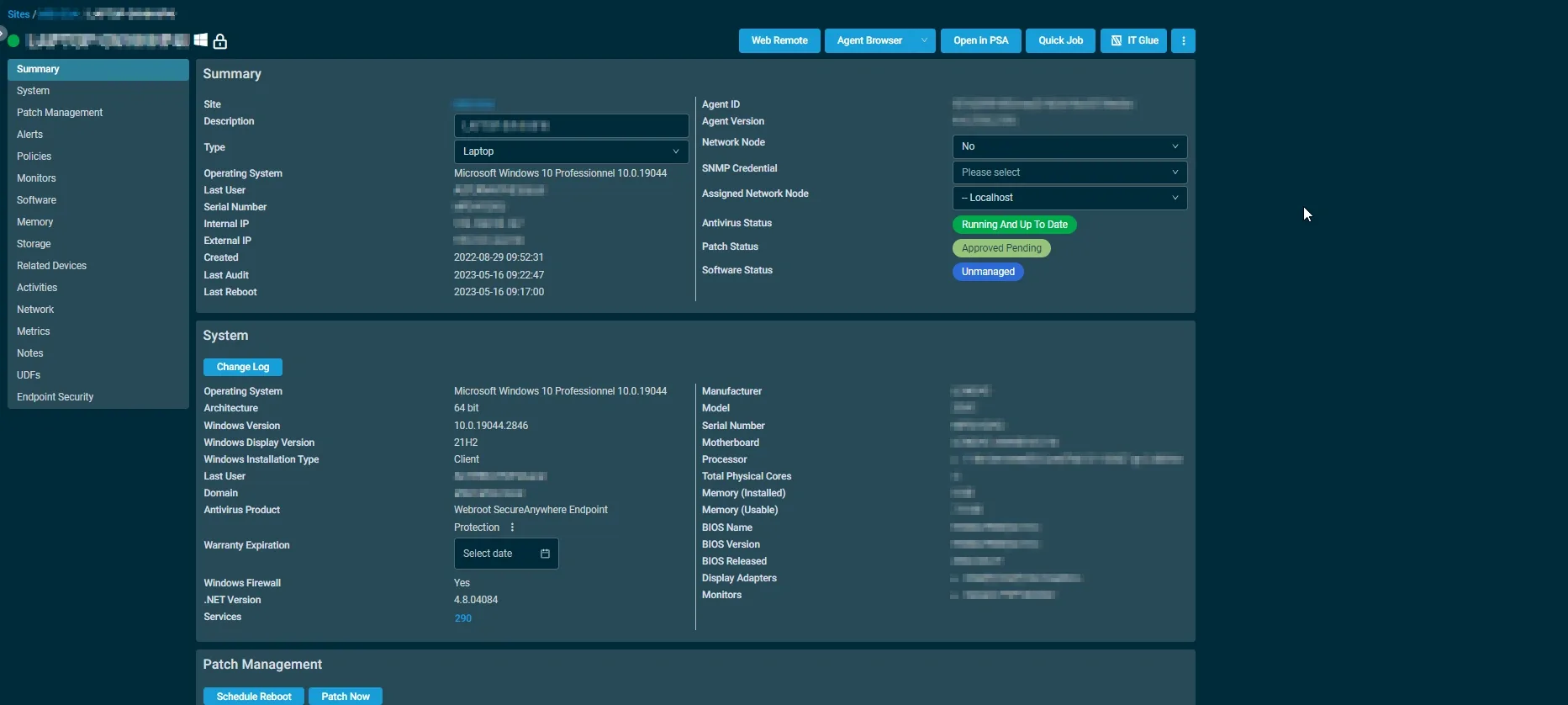This screenshot has height=705, width=1568.
Task: Click the Last Audit value 2023-05-16 09:22:47
Action: 499,275
